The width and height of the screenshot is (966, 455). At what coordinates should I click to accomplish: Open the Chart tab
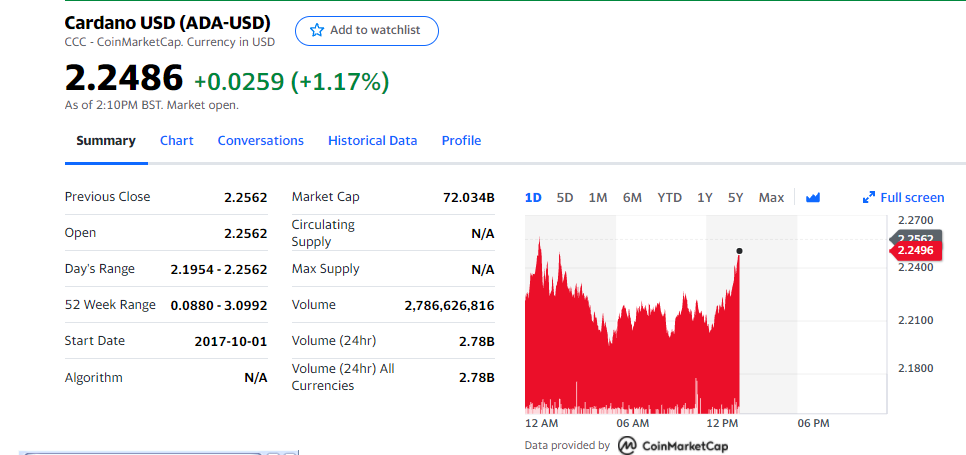coord(177,140)
